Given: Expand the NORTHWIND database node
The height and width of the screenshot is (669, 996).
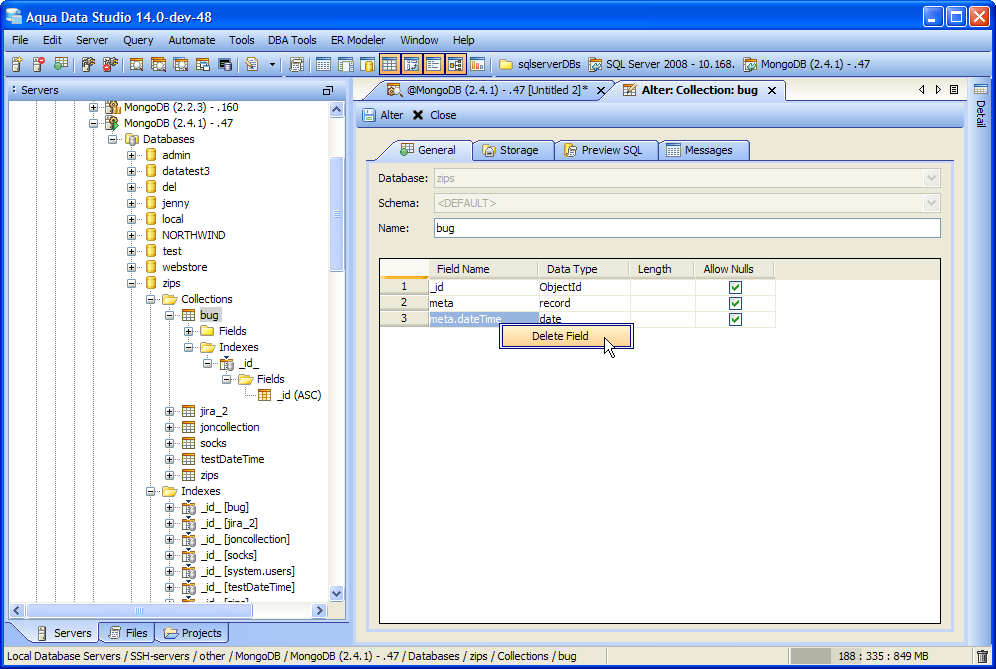Looking at the screenshot, I should 131,235.
